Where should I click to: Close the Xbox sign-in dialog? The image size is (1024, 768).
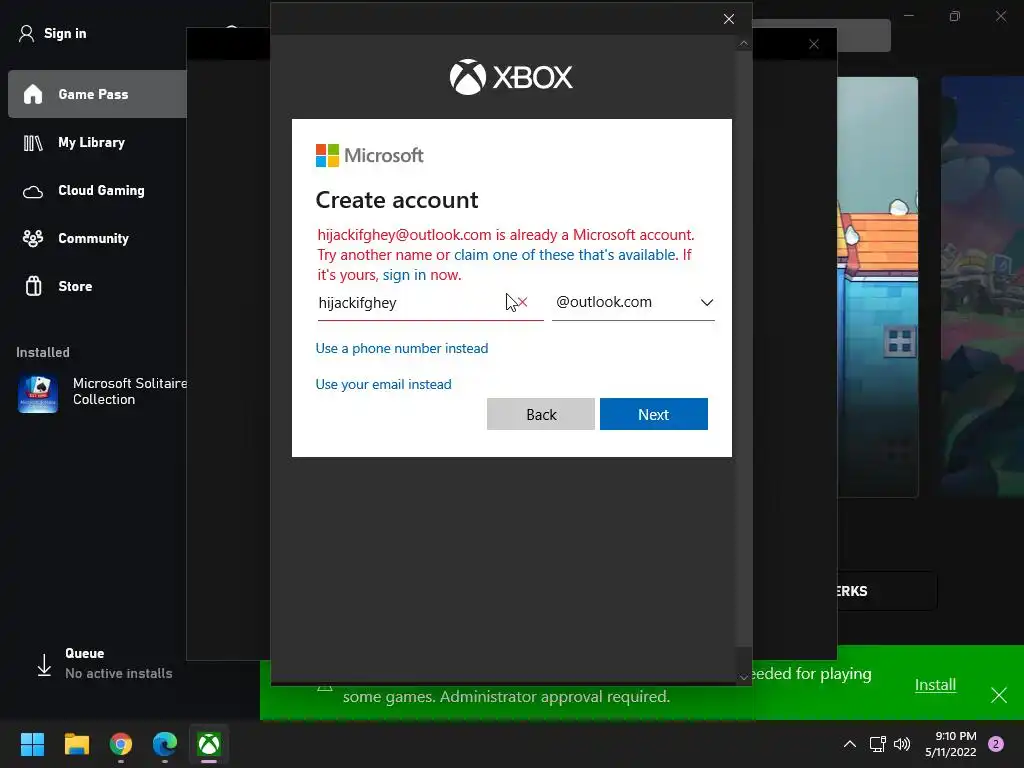tap(729, 19)
